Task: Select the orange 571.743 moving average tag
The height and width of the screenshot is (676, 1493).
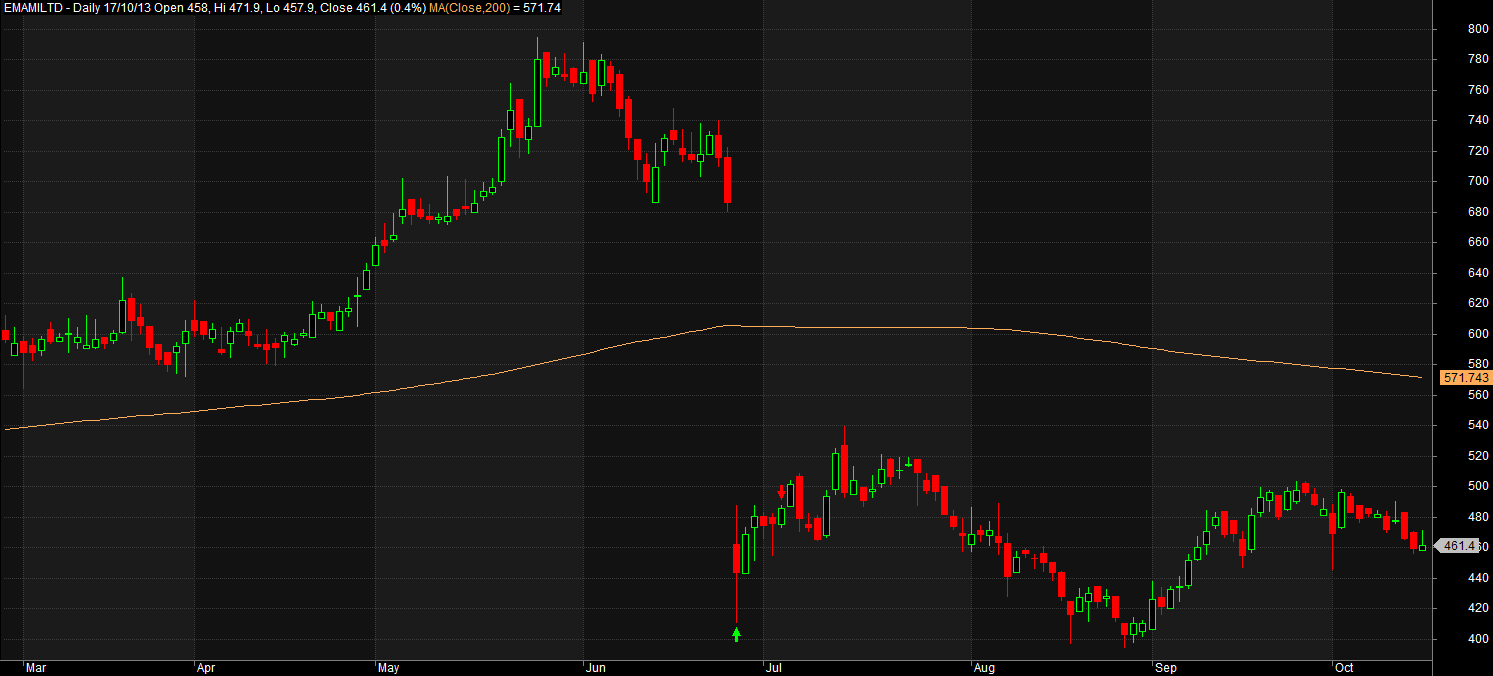Action: 1465,378
